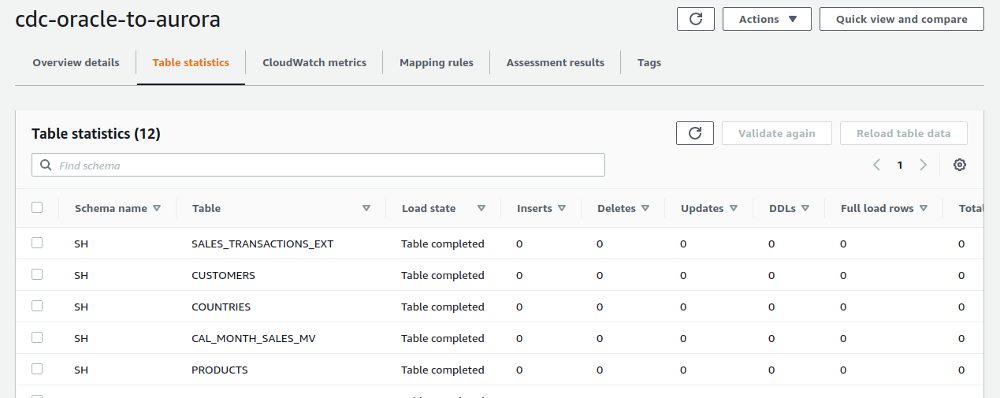Check the CUSTOMERS row checkbox
1000x398 pixels.
click(37, 274)
